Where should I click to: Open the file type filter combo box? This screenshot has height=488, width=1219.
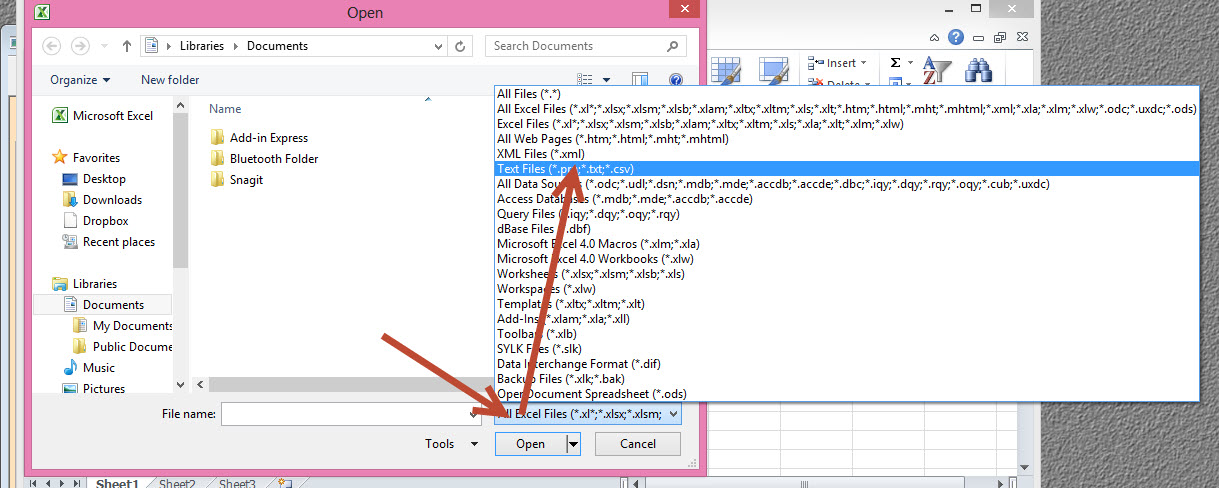click(587, 413)
